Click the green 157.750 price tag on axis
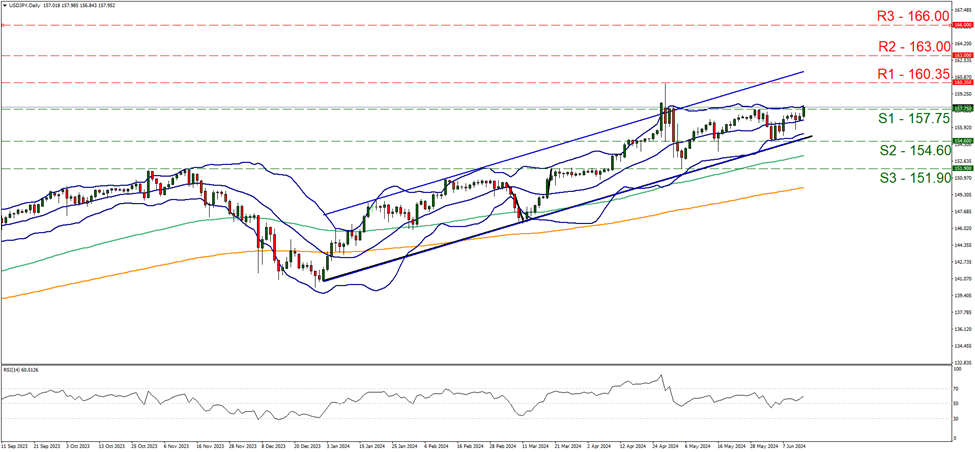 [960, 108]
